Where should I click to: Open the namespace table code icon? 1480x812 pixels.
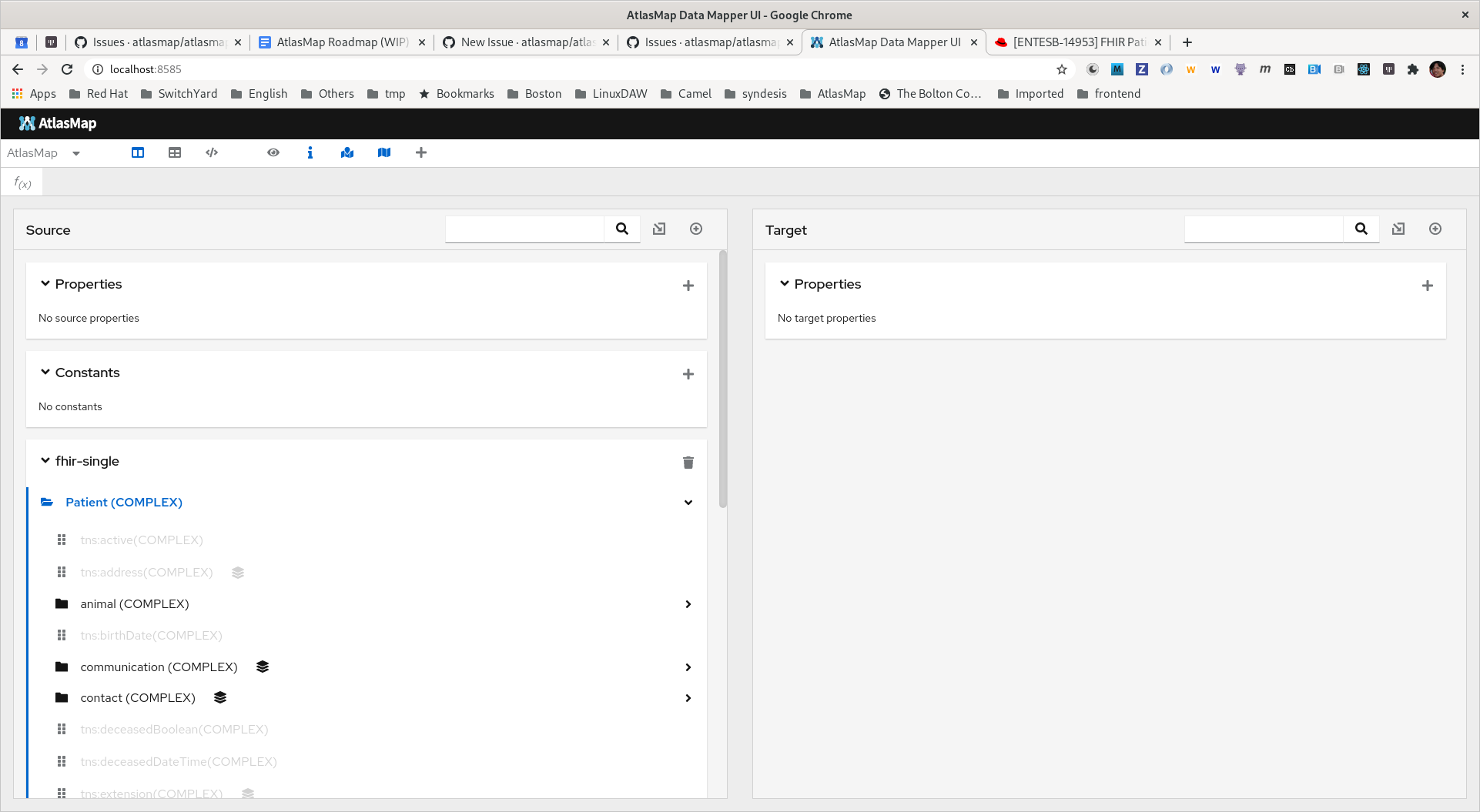(212, 152)
